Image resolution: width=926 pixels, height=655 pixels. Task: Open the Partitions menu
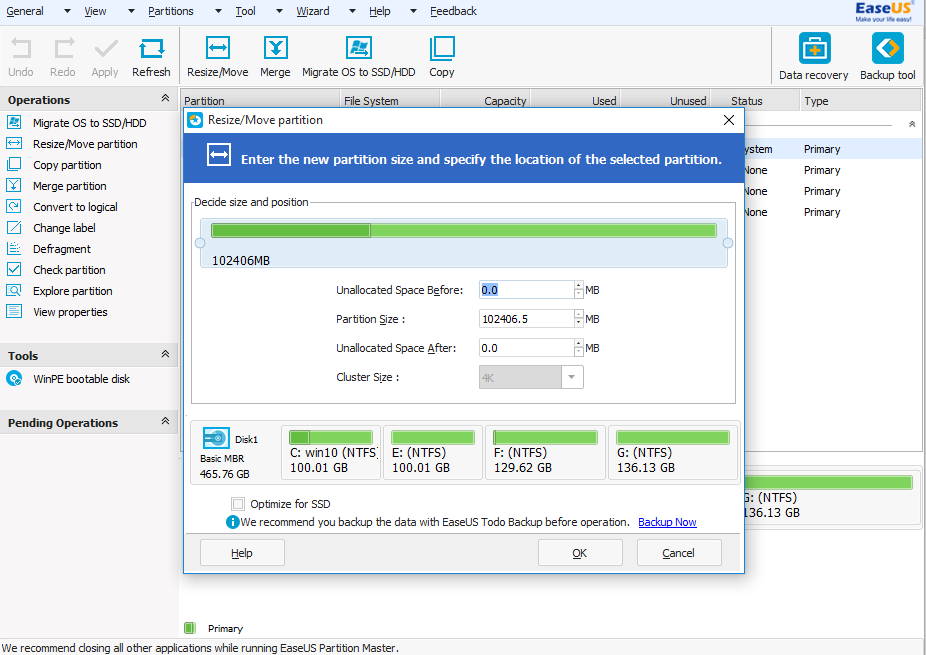[x=171, y=11]
